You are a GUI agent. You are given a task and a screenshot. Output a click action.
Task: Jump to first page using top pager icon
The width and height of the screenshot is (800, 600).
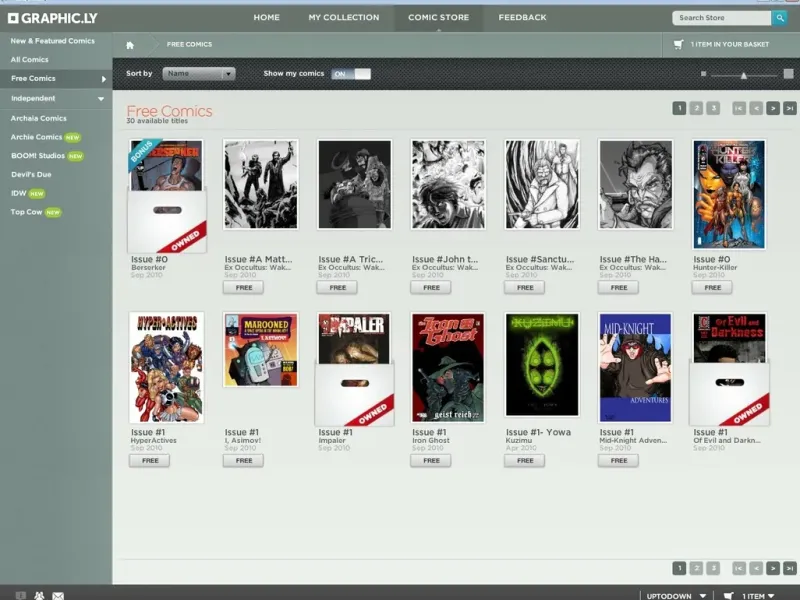pyautogui.click(x=739, y=108)
